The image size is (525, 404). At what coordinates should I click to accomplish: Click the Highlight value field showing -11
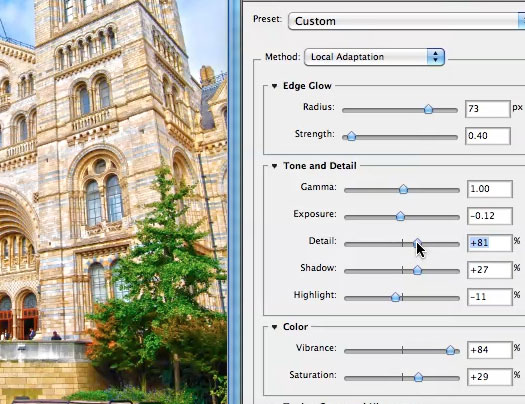(x=490, y=297)
